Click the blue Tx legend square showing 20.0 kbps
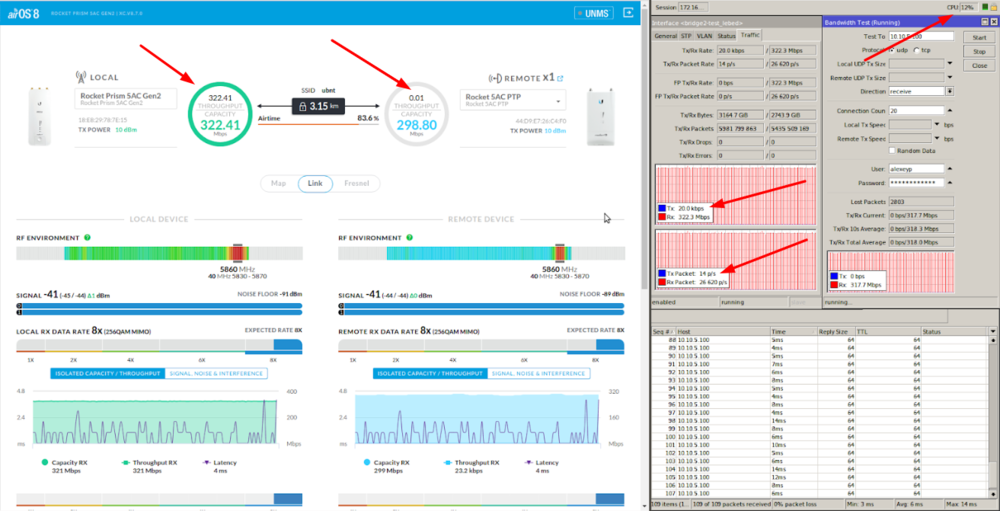The width and height of the screenshot is (1000, 511). pos(664,208)
